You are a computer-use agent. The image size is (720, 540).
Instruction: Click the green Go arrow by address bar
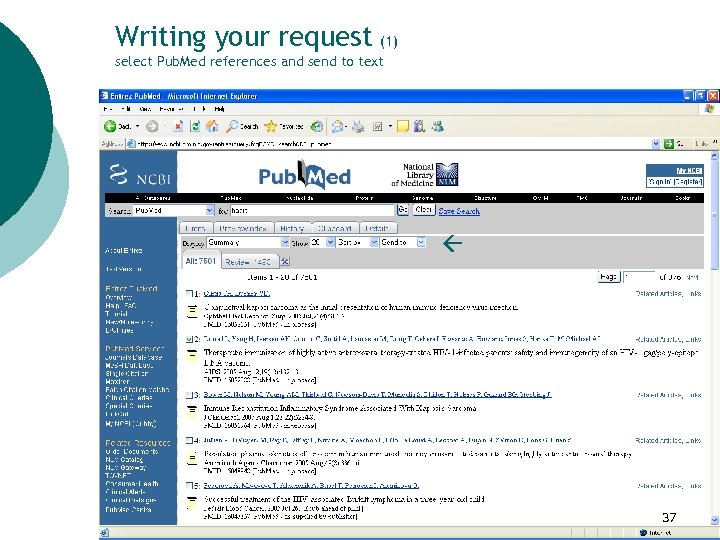[669, 144]
